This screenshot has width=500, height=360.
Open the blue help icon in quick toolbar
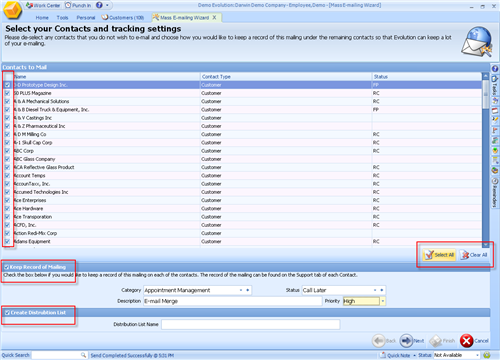click(x=99, y=5)
